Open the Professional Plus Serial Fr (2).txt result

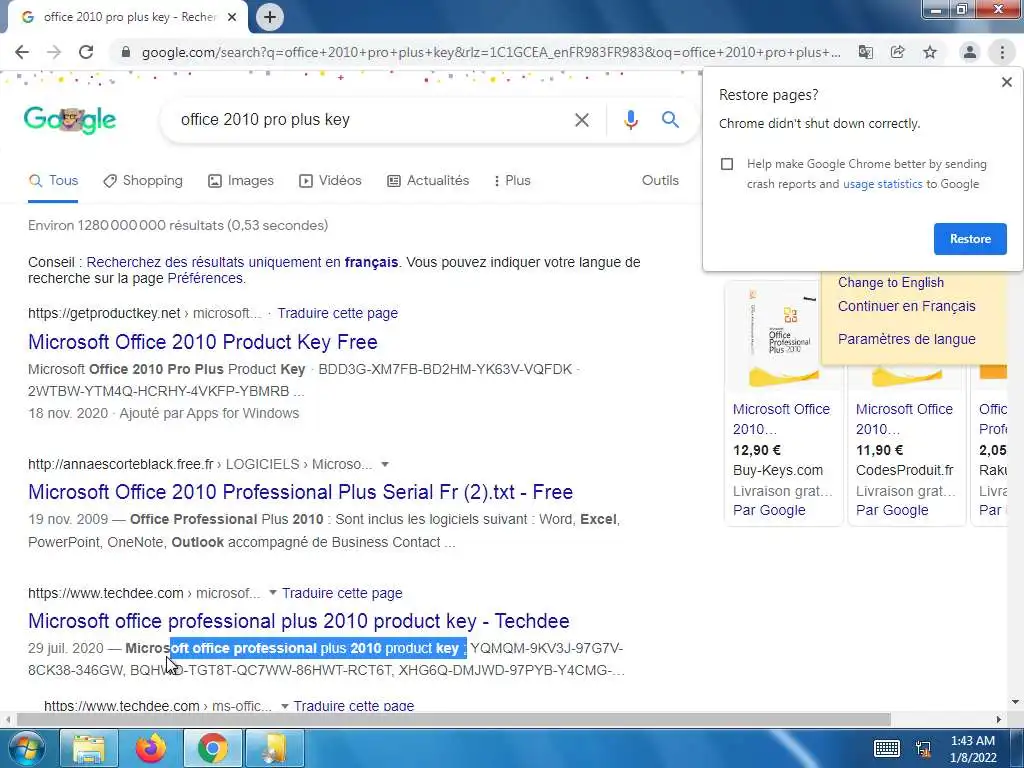(300, 492)
